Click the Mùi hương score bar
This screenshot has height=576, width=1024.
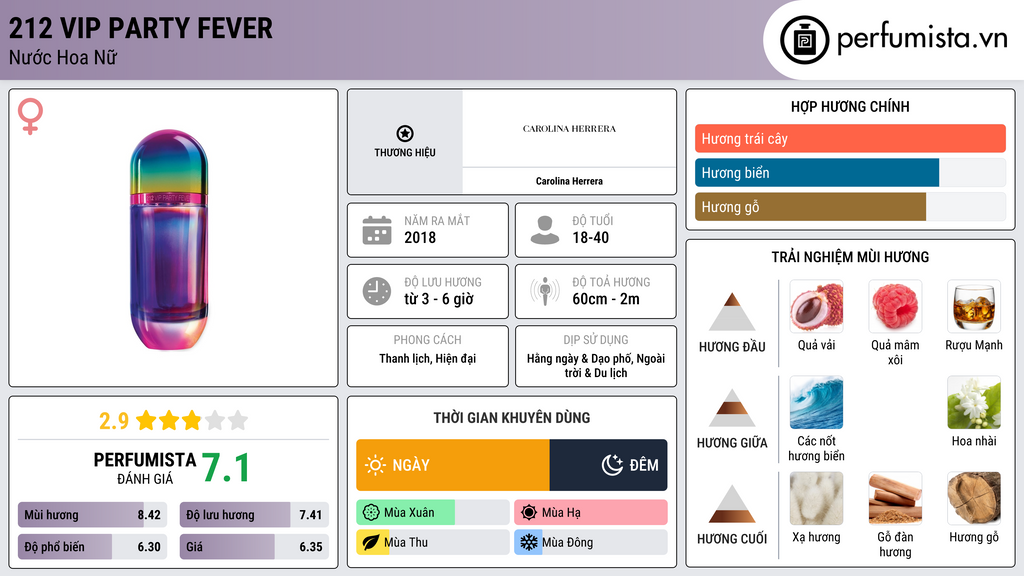[92, 516]
